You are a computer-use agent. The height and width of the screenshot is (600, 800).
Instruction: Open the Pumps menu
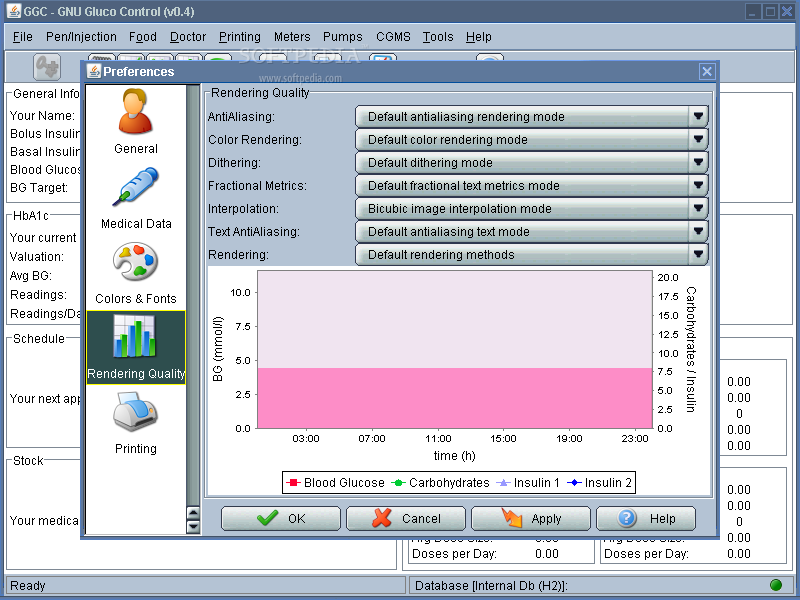click(x=342, y=37)
